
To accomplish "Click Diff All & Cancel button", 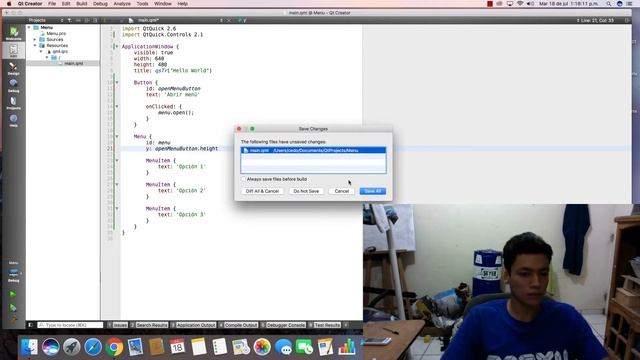I will click(x=262, y=191).
